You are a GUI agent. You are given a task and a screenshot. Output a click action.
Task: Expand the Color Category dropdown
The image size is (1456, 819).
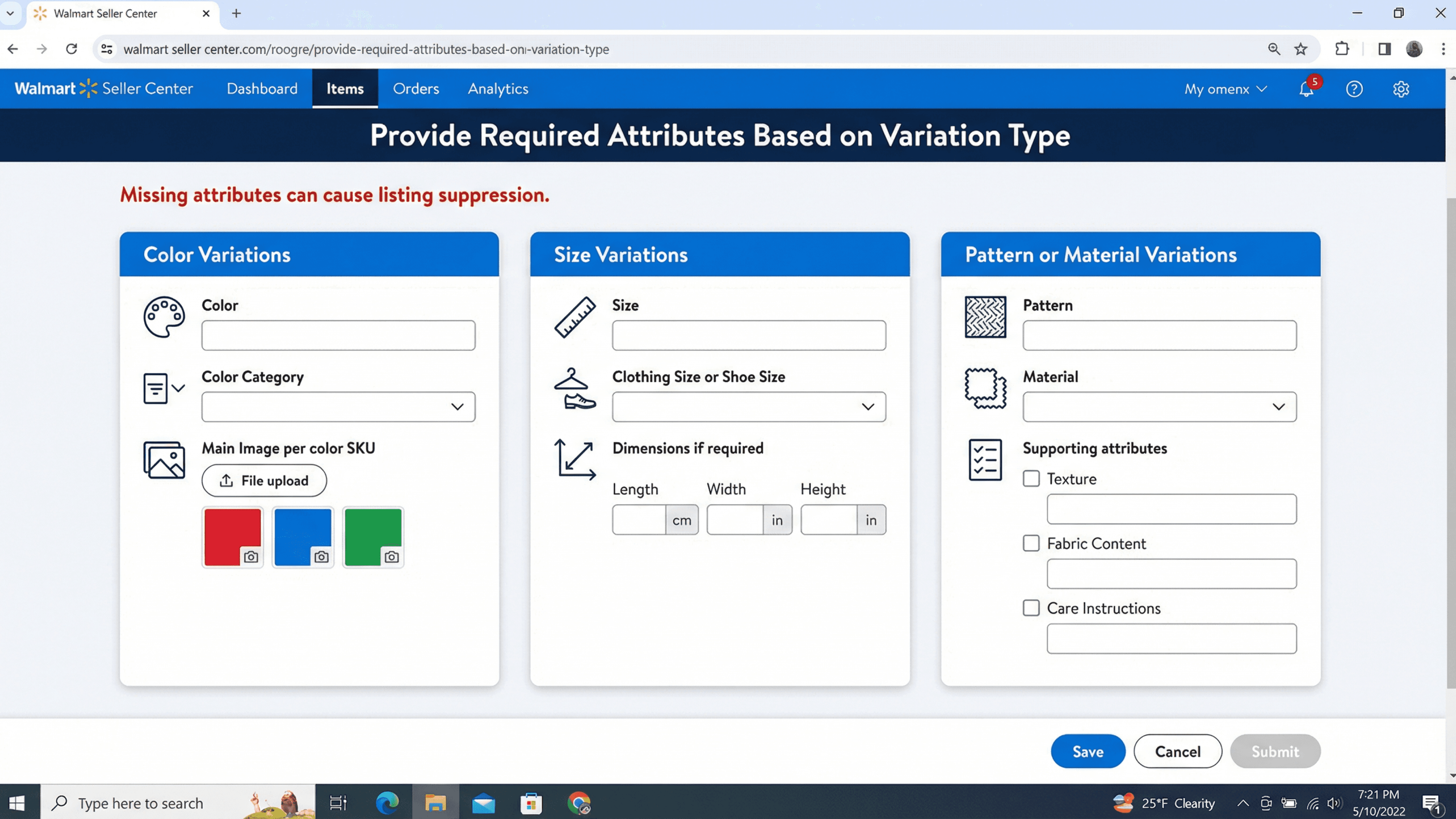pos(338,407)
